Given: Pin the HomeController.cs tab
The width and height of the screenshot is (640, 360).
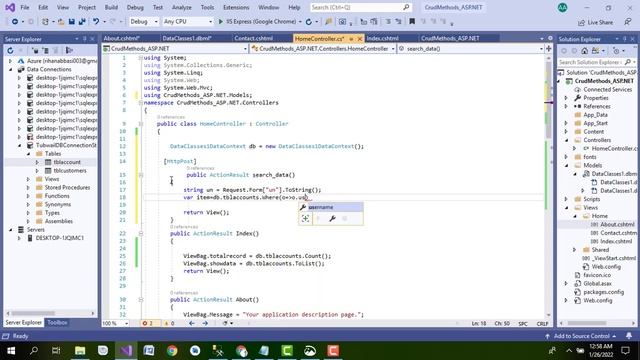Looking at the screenshot, I should (x=351, y=39).
